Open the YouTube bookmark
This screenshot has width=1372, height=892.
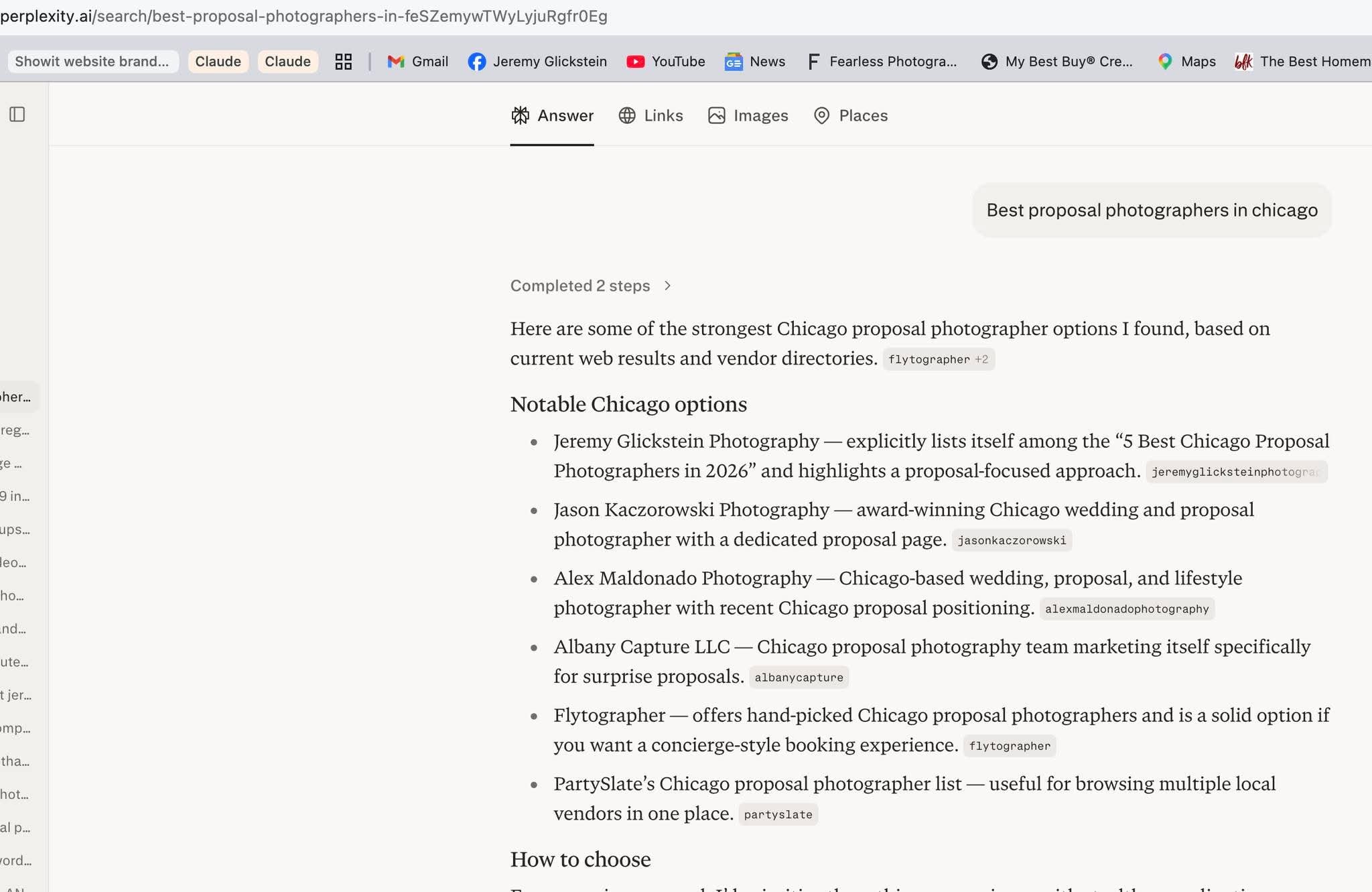tap(665, 61)
